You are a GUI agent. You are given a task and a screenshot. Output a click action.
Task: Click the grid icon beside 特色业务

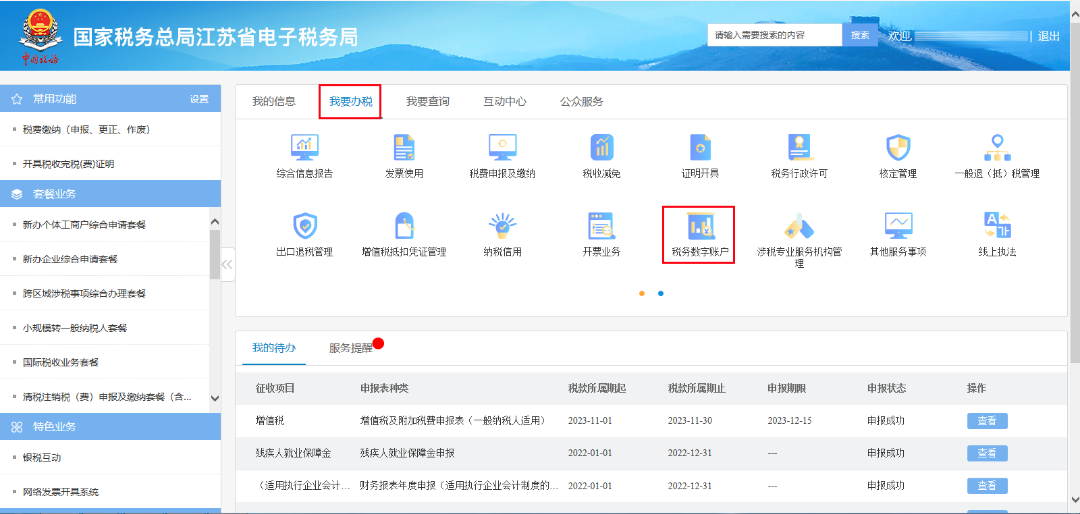pyautogui.click(x=17, y=426)
